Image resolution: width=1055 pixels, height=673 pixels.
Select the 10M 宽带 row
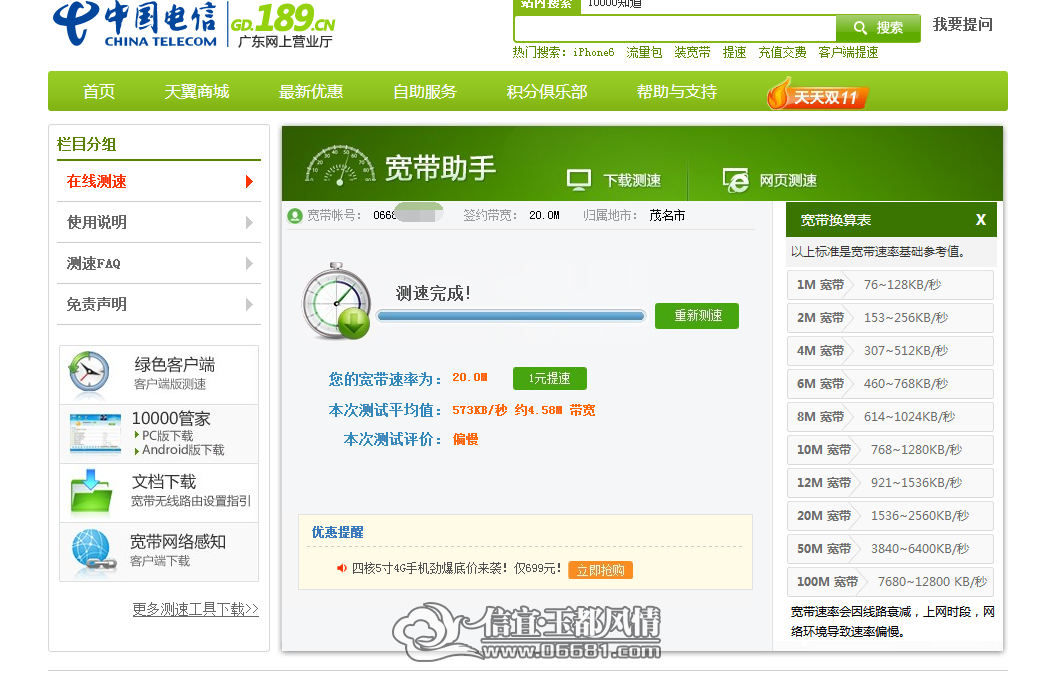(890, 450)
